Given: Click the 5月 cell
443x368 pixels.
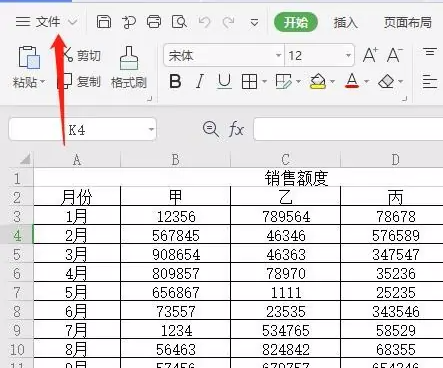Looking at the screenshot, I should [x=77, y=292].
